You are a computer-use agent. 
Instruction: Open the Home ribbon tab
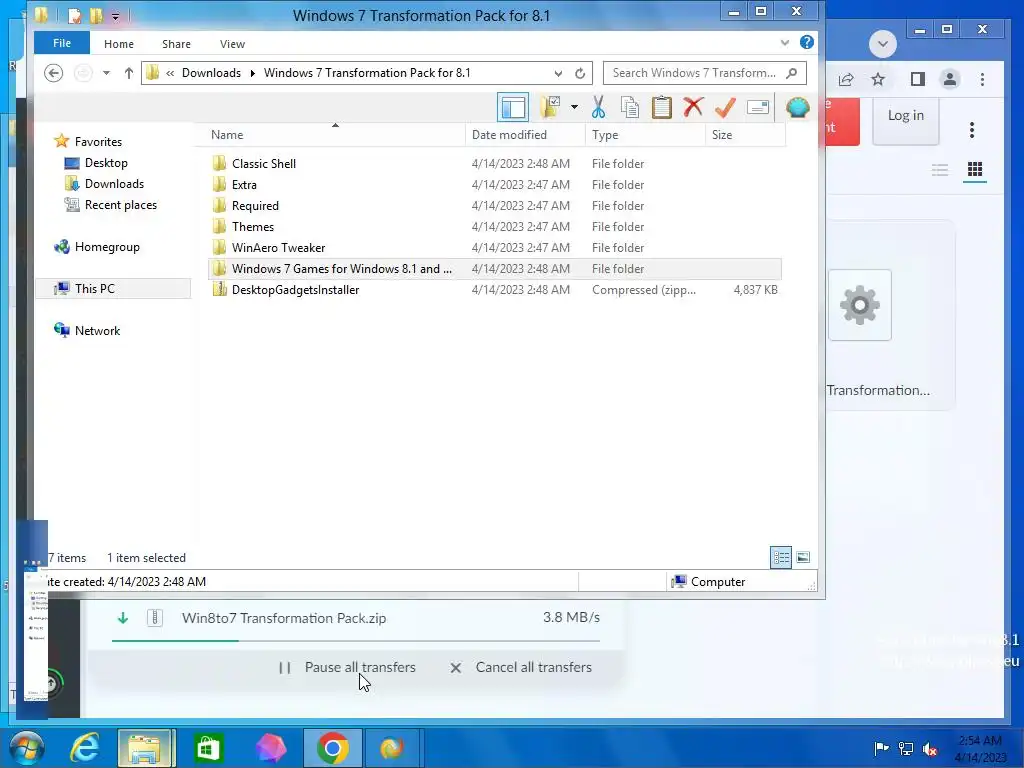pos(119,44)
